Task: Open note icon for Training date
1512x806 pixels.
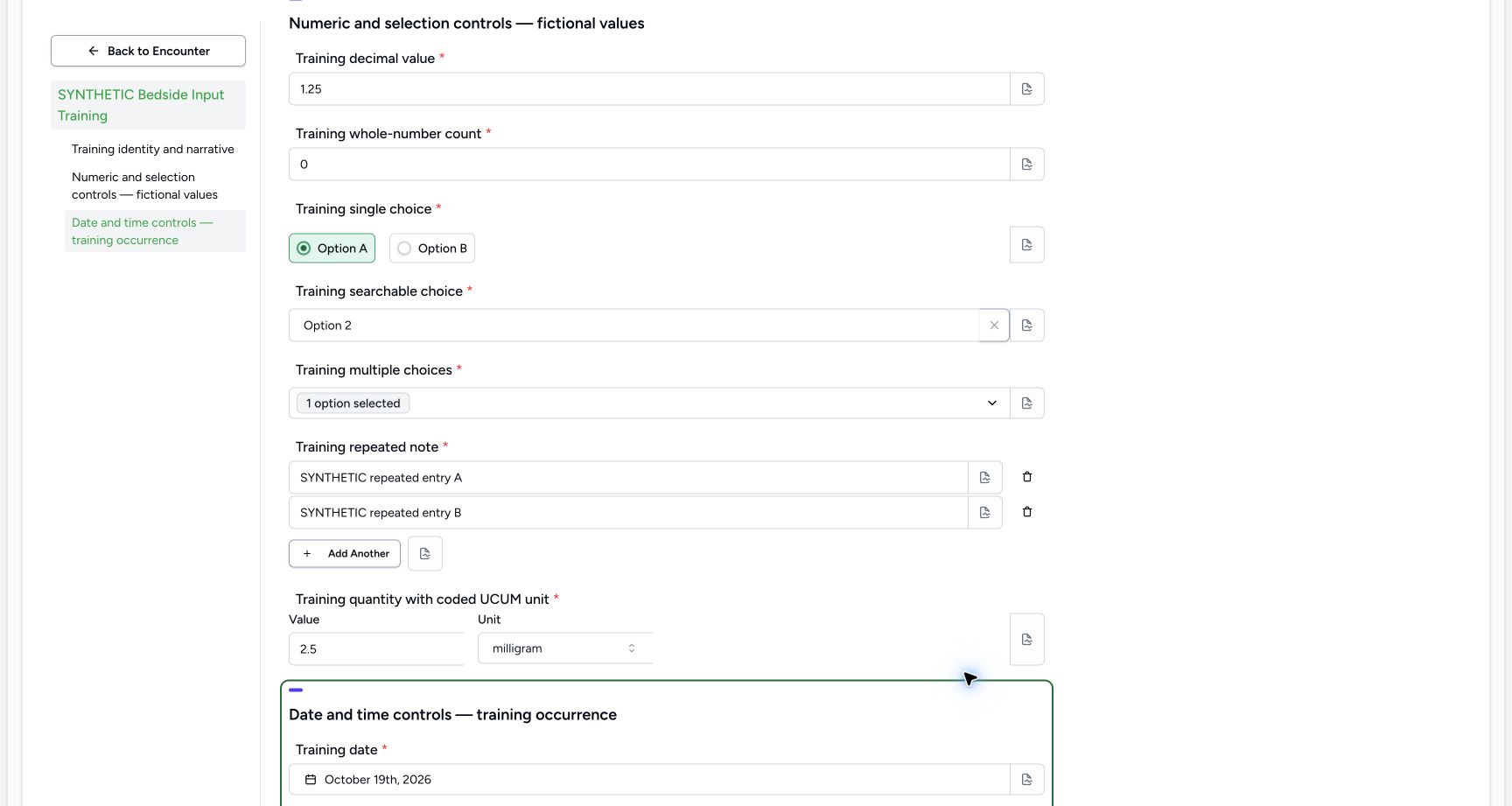Action: click(x=1027, y=780)
